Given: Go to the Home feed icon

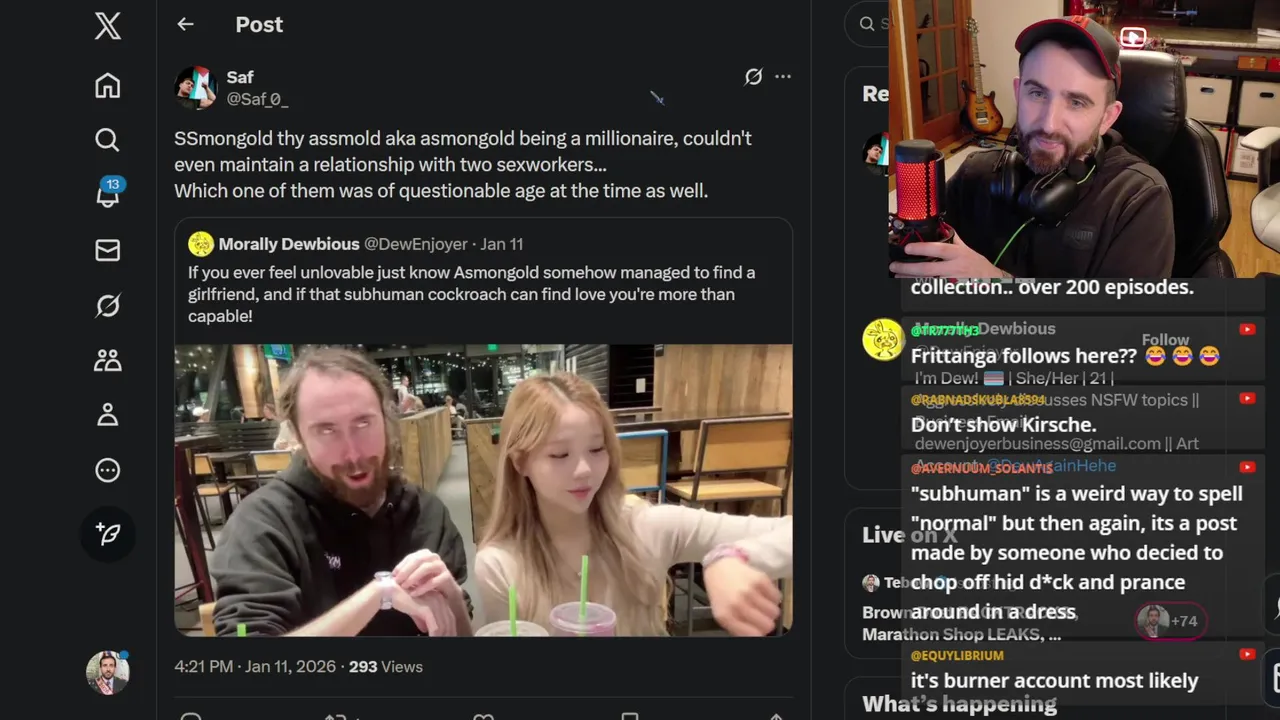Looking at the screenshot, I should (108, 86).
